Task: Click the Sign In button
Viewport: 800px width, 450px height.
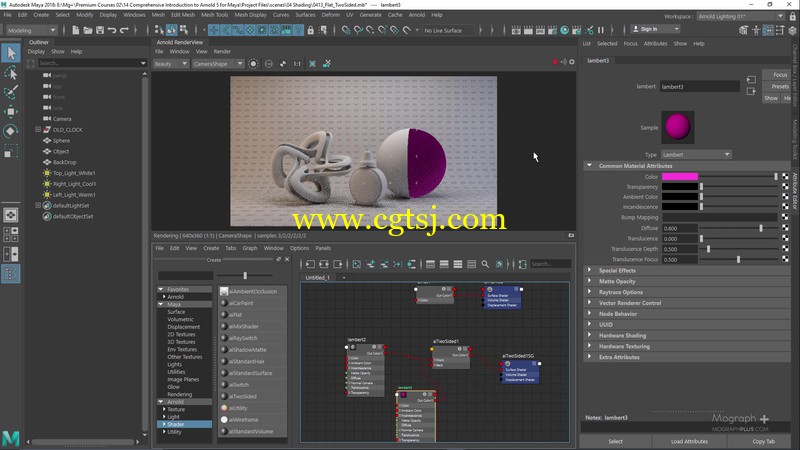Action: [655, 29]
